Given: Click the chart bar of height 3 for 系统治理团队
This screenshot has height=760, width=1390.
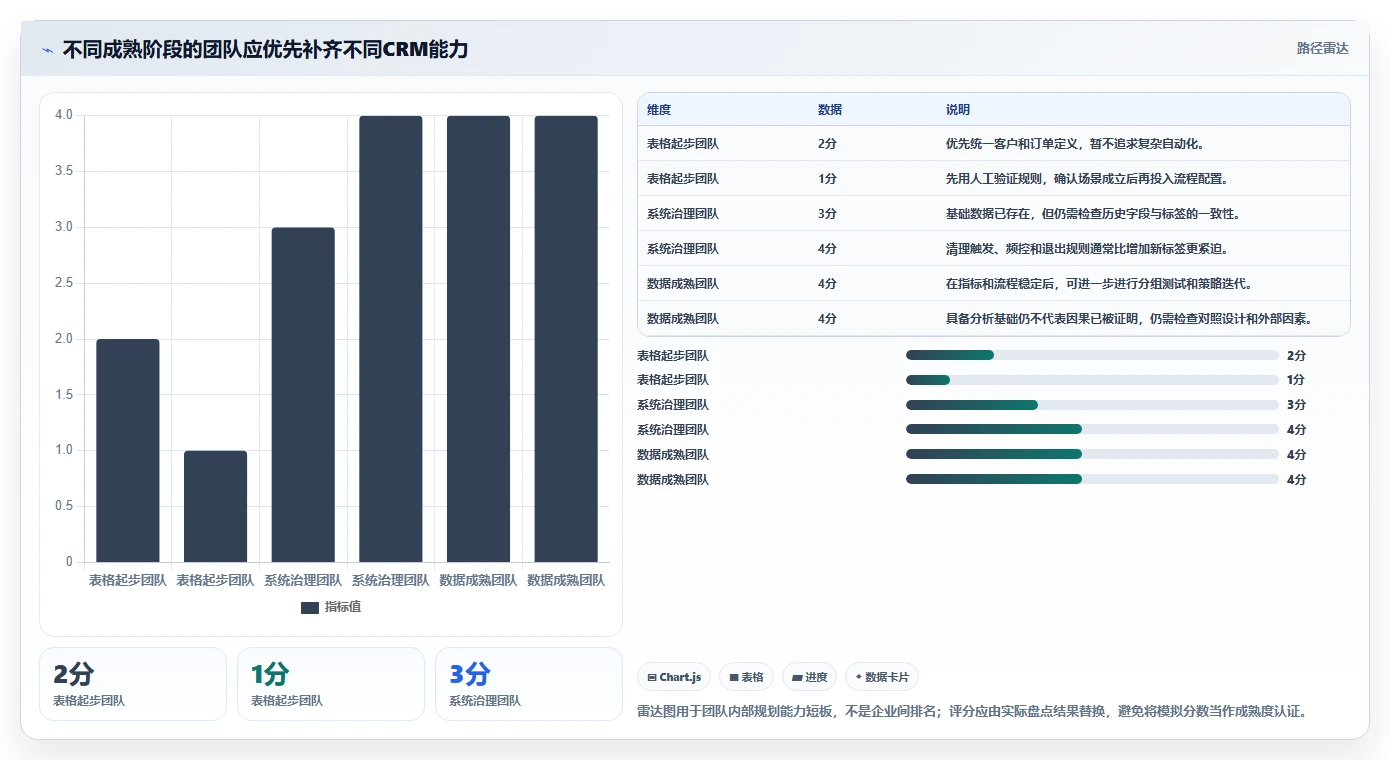Looking at the screenshot, I should point(303,395).
